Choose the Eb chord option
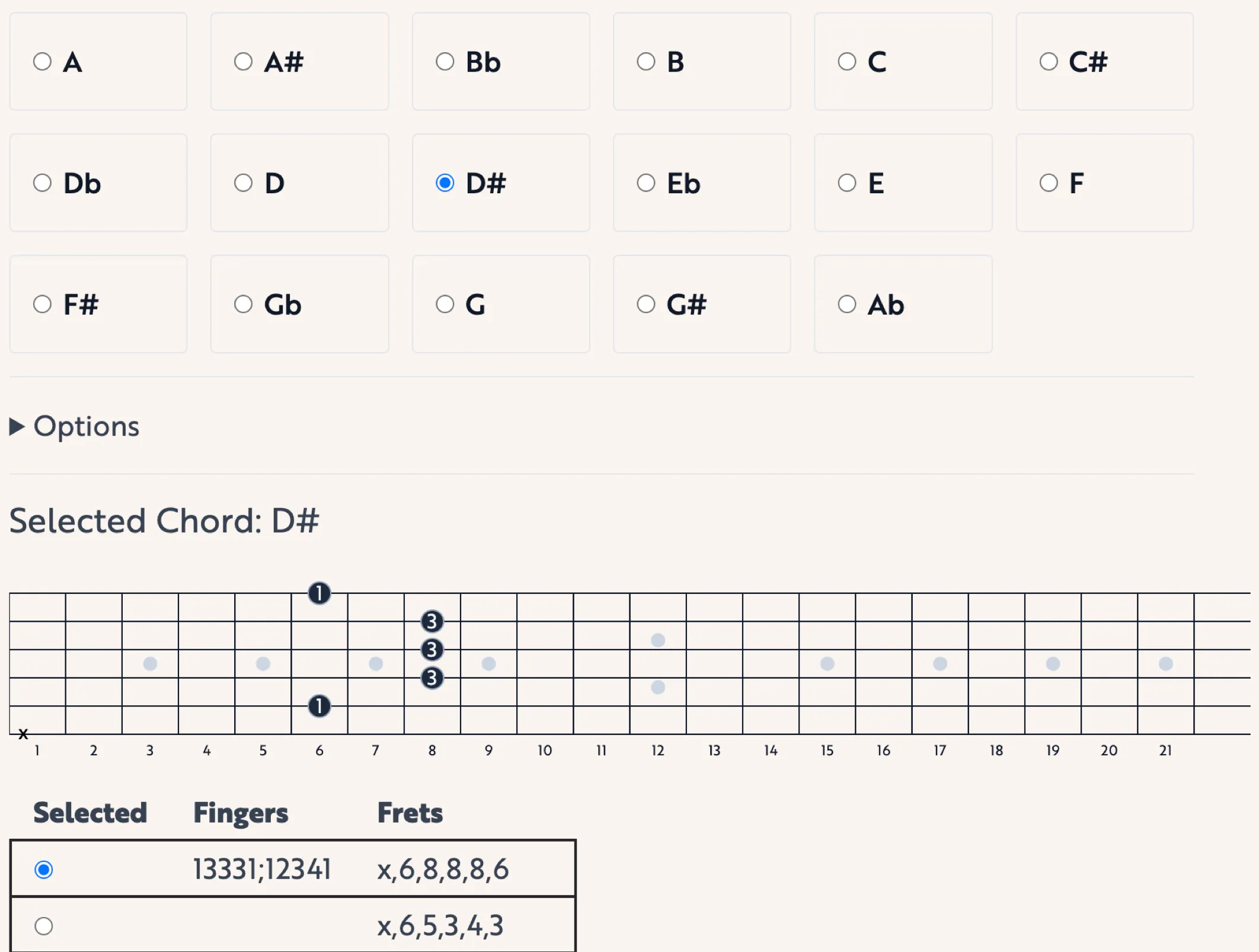The width and height of the screenshot is (1259, 952). [646, 183]
